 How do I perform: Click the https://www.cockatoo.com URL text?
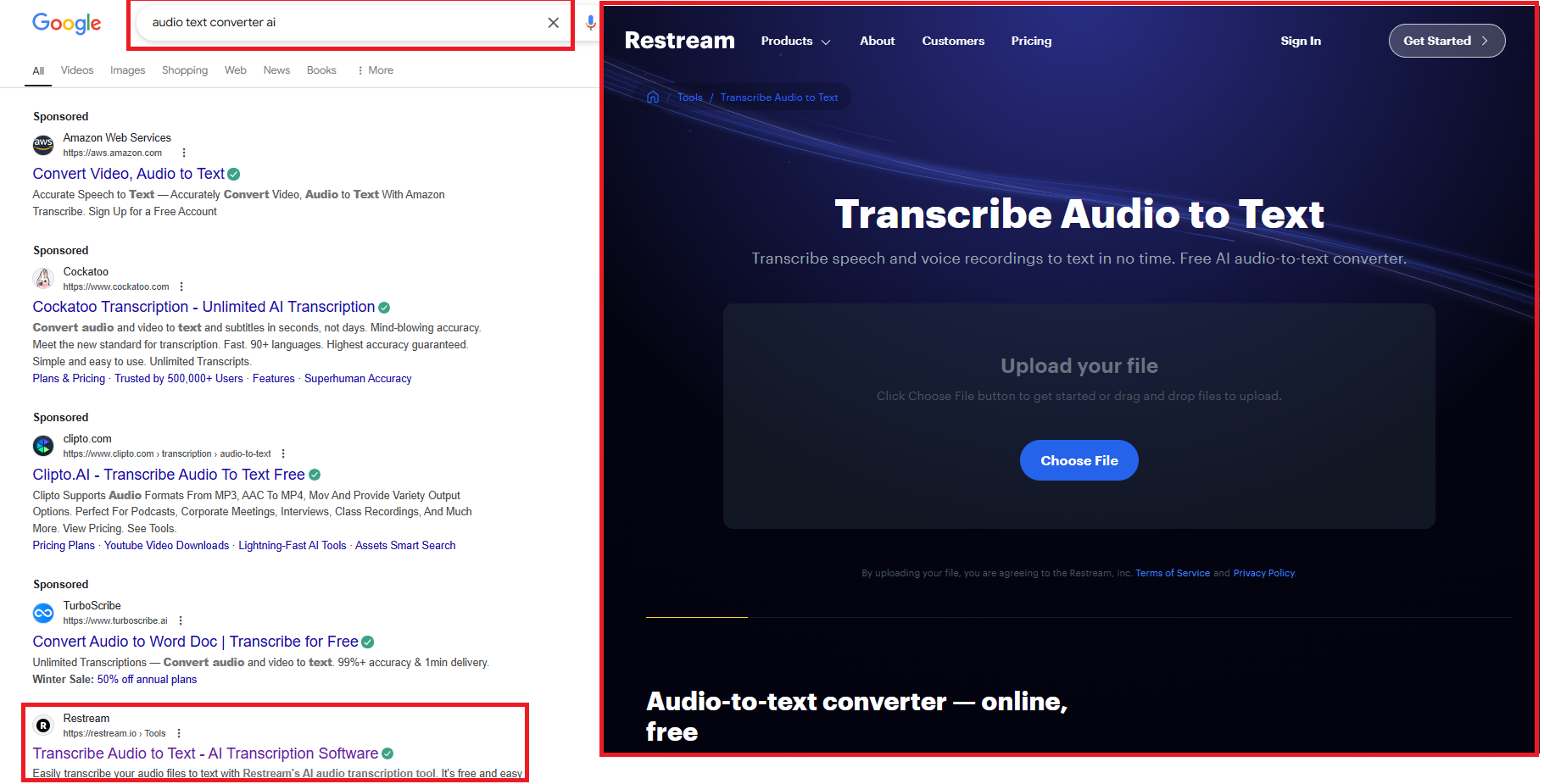coord(116,286)
